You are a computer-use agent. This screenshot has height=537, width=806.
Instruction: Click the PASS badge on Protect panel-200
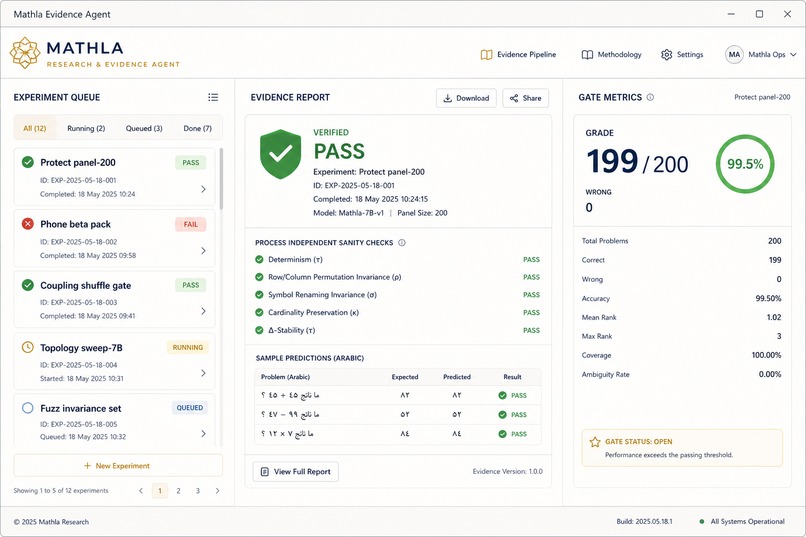[191, 162]
